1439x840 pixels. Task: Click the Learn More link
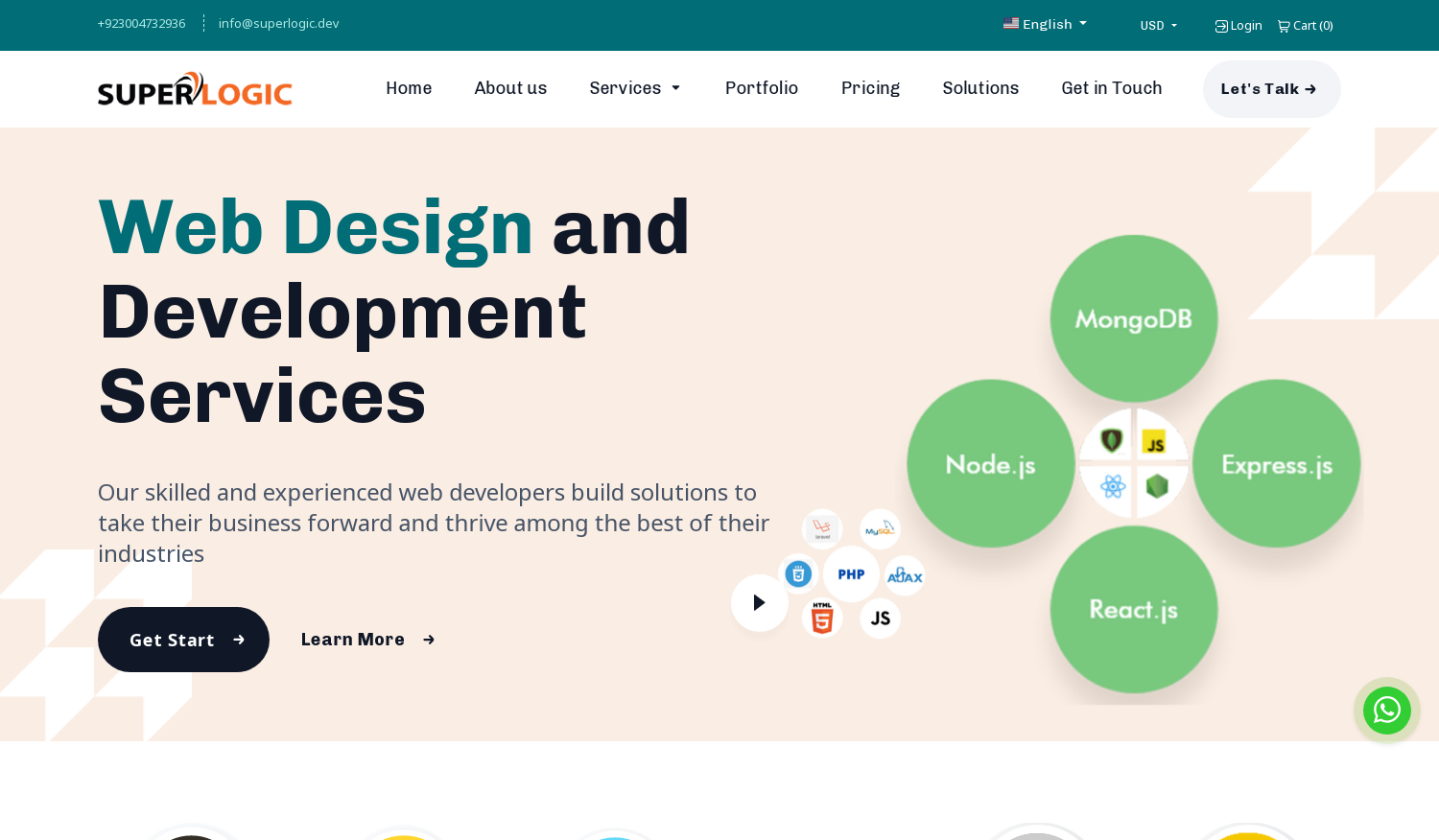click(x=368, y=640)
